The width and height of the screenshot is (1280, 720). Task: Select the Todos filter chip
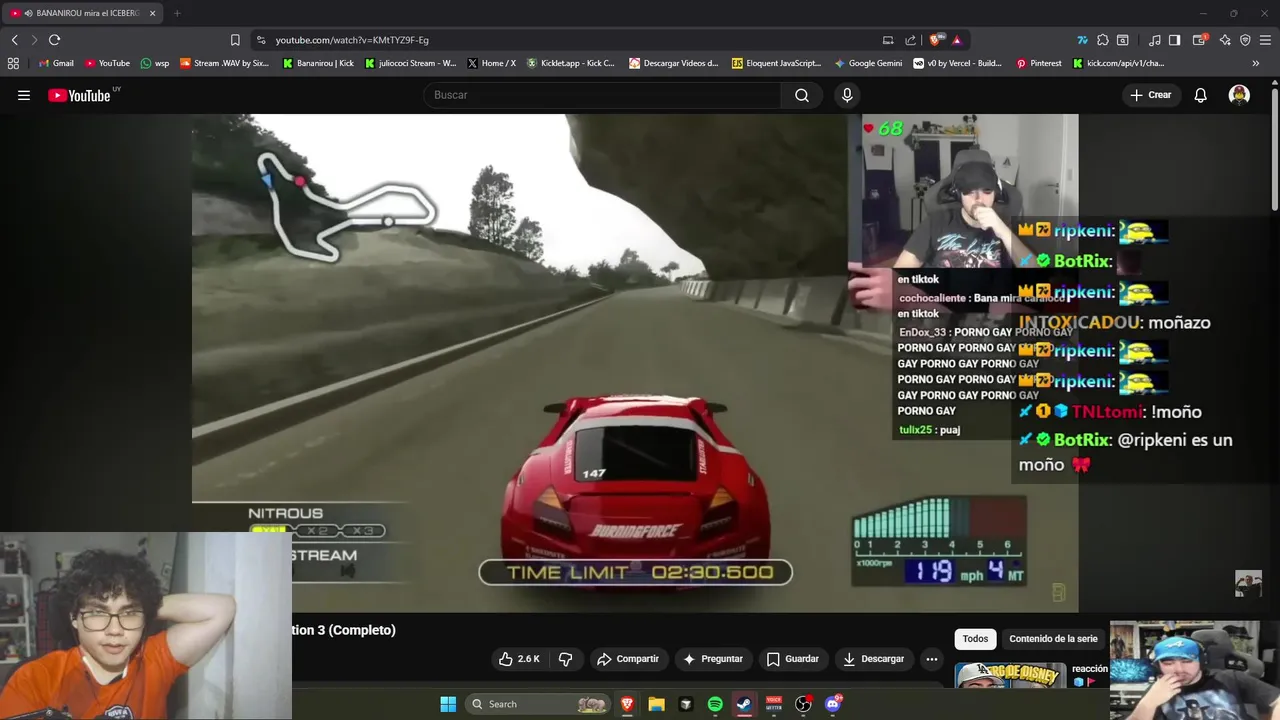coord(975,639)
